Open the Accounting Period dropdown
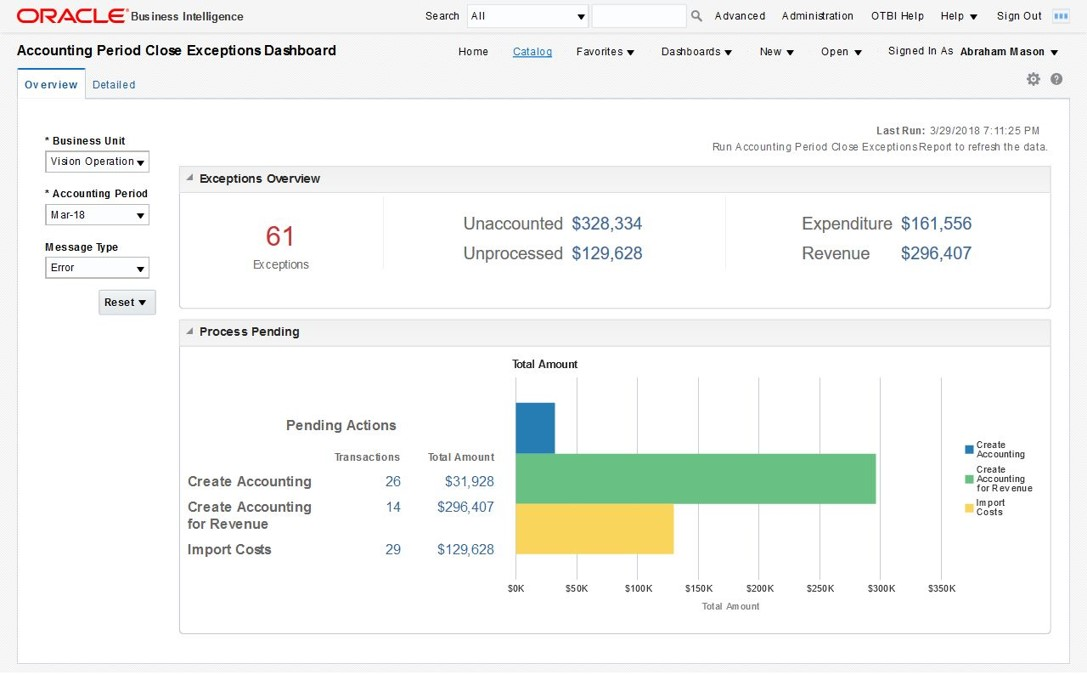1087x675 pixels. pos(97,215)
